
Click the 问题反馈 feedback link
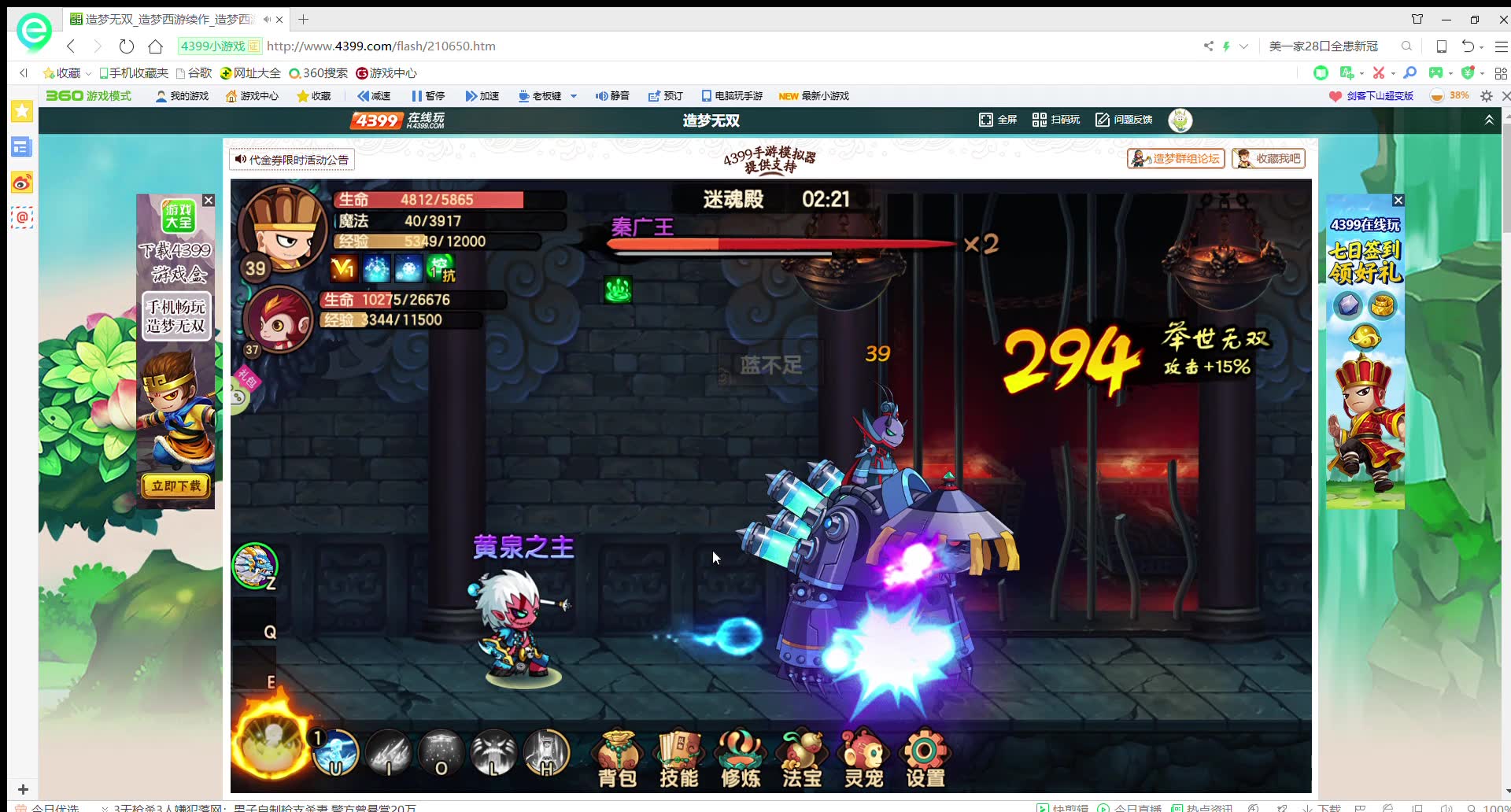click(x=1124, y=120)
